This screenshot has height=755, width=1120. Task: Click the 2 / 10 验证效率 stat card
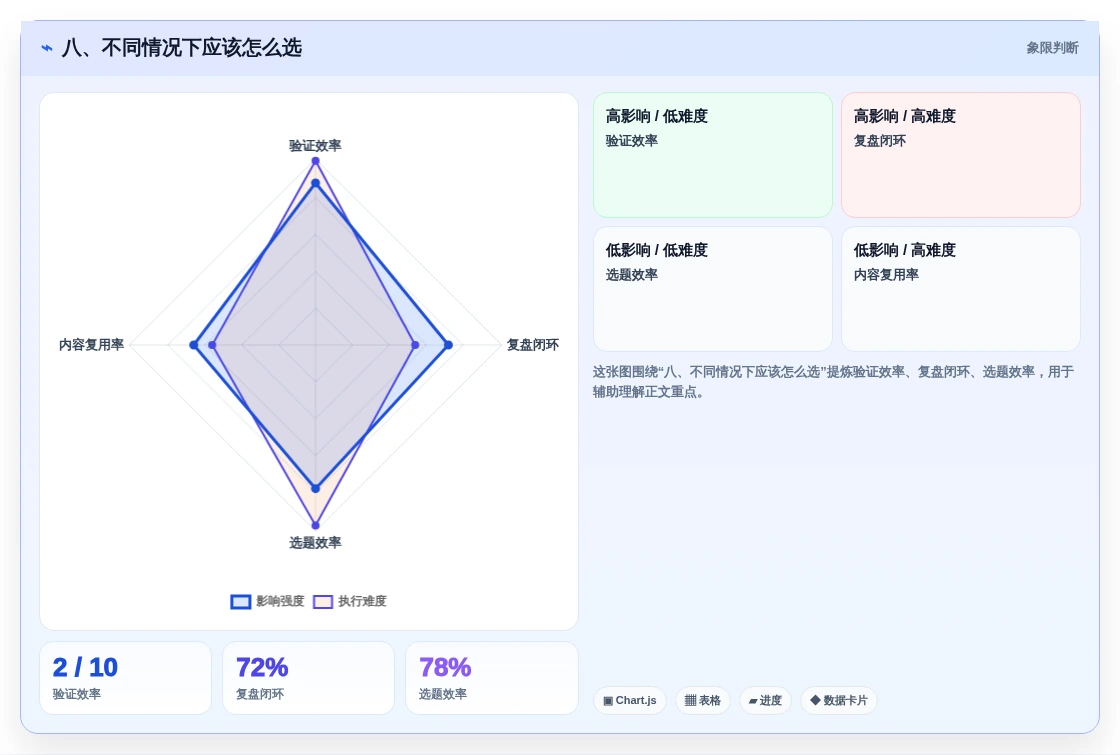click(126, 678)
